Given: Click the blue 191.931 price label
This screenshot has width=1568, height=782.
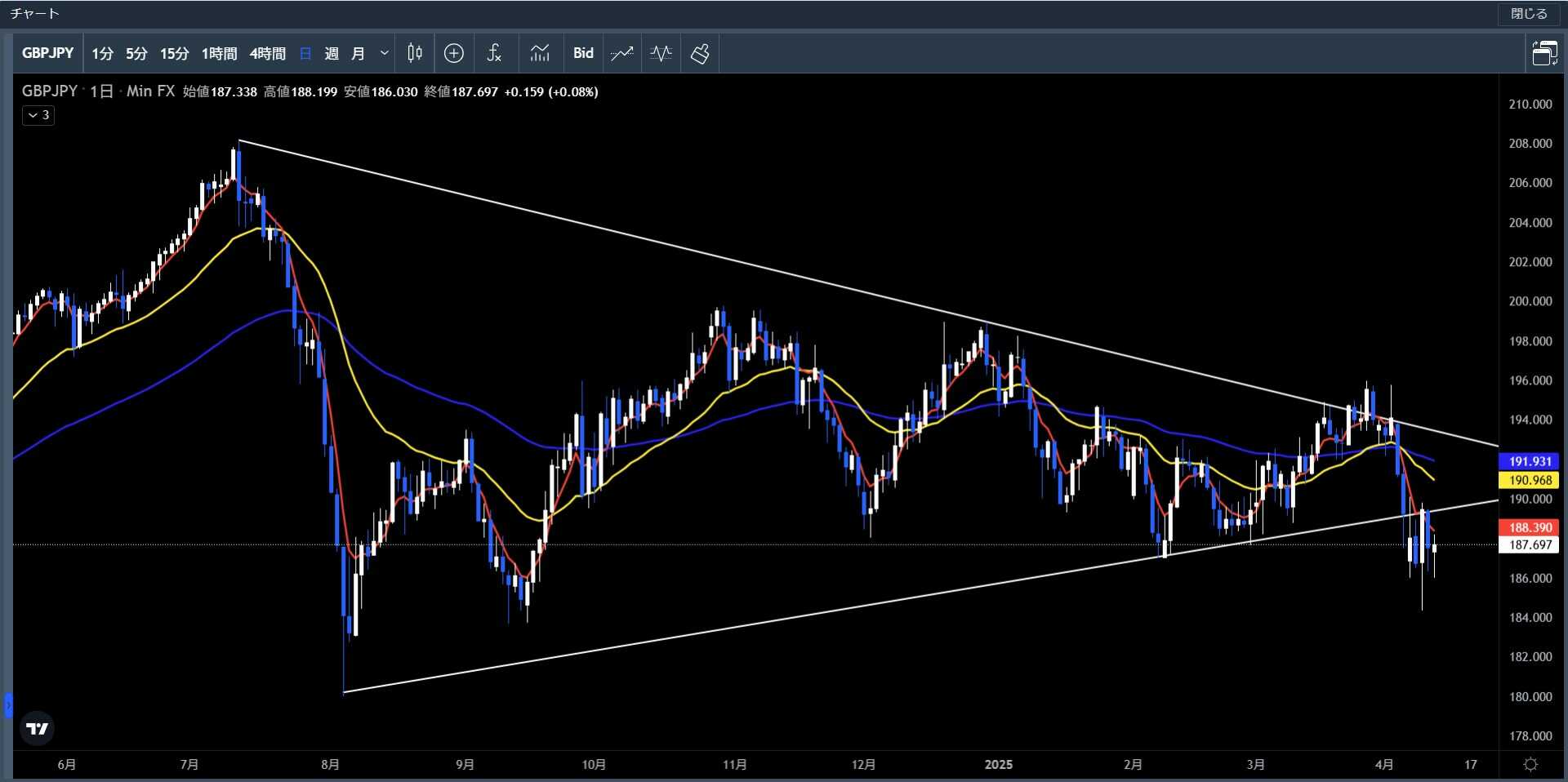Looking at the screenshot, I should click(1529, 461).
